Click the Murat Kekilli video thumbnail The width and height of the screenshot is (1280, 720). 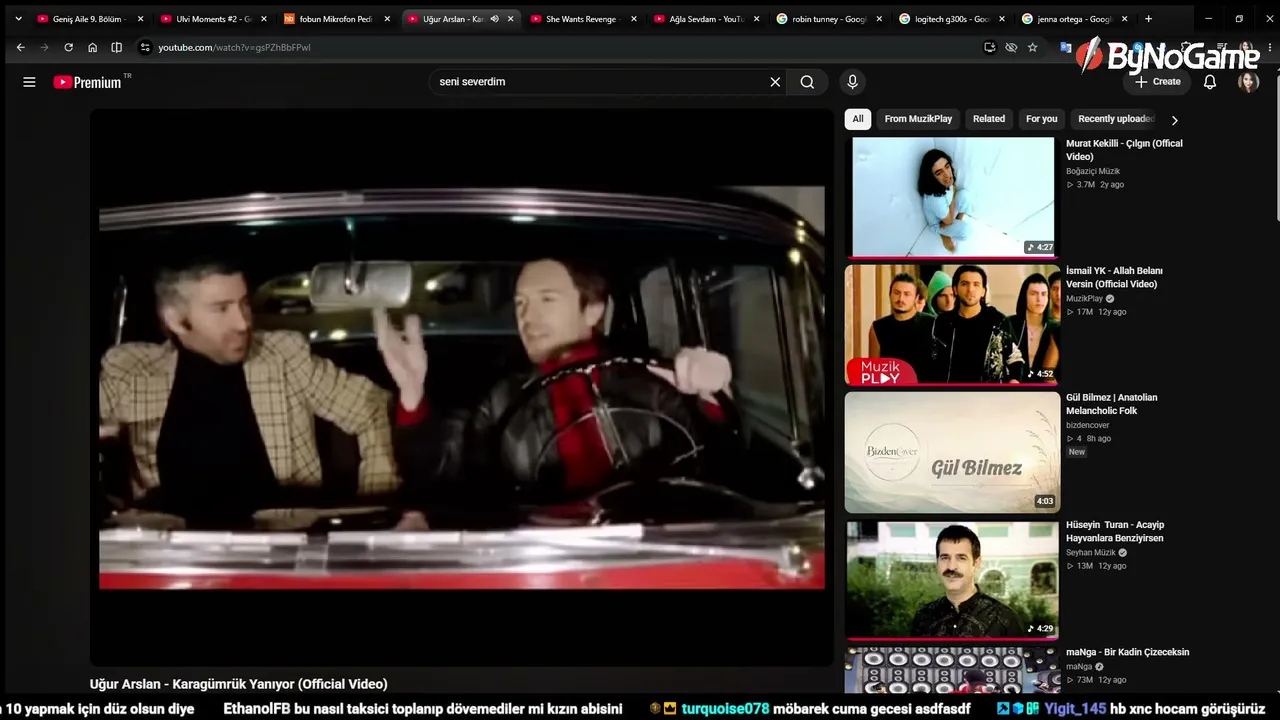pos(952,197)
